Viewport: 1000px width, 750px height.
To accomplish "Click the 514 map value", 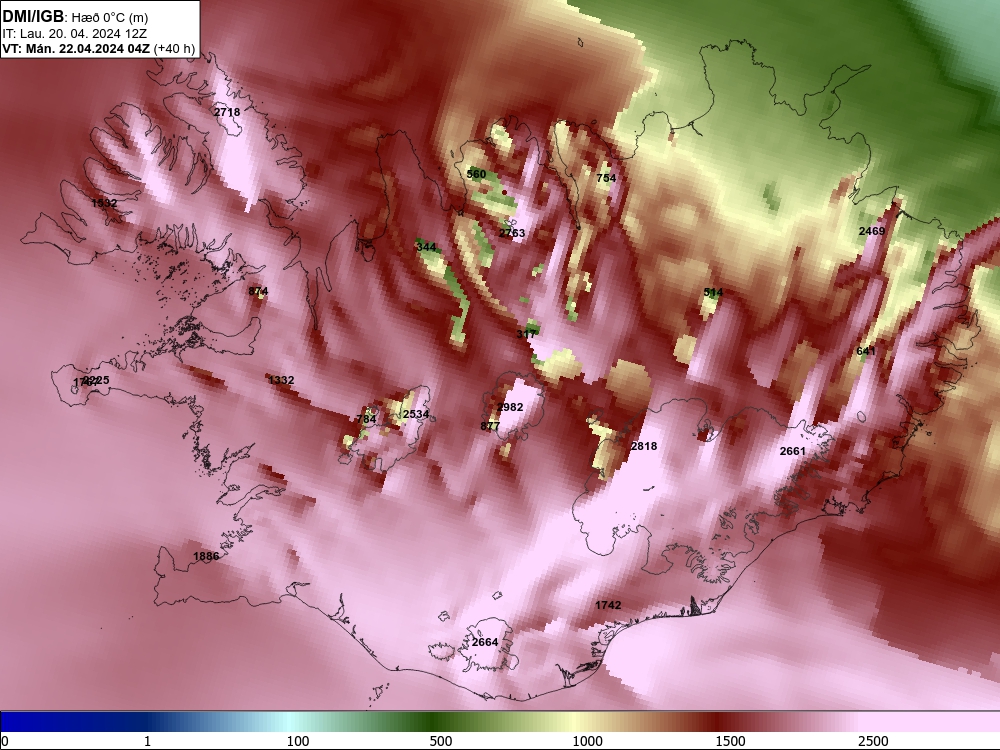I will click(x=713, y=293).
